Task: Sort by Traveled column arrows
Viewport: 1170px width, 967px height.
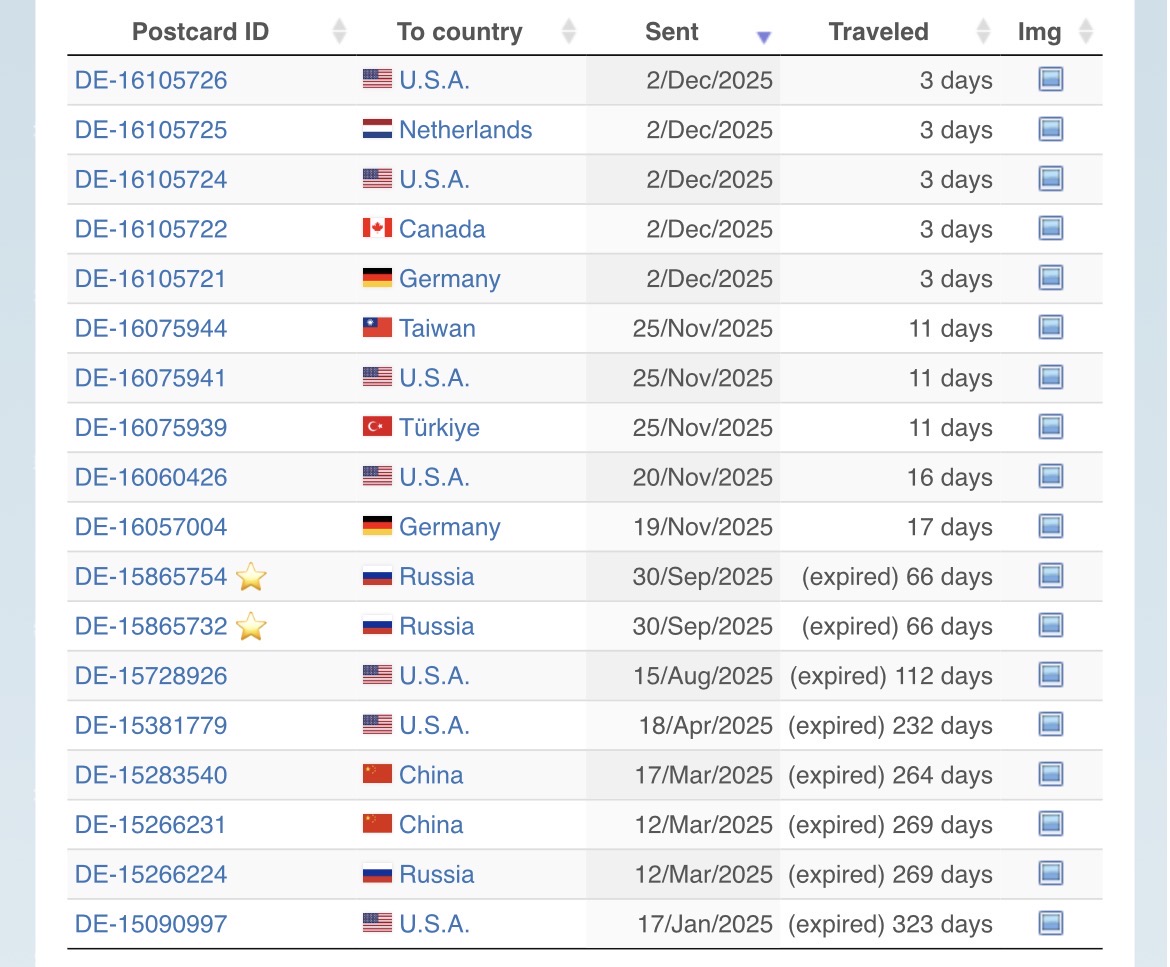Action: [983, 32]
